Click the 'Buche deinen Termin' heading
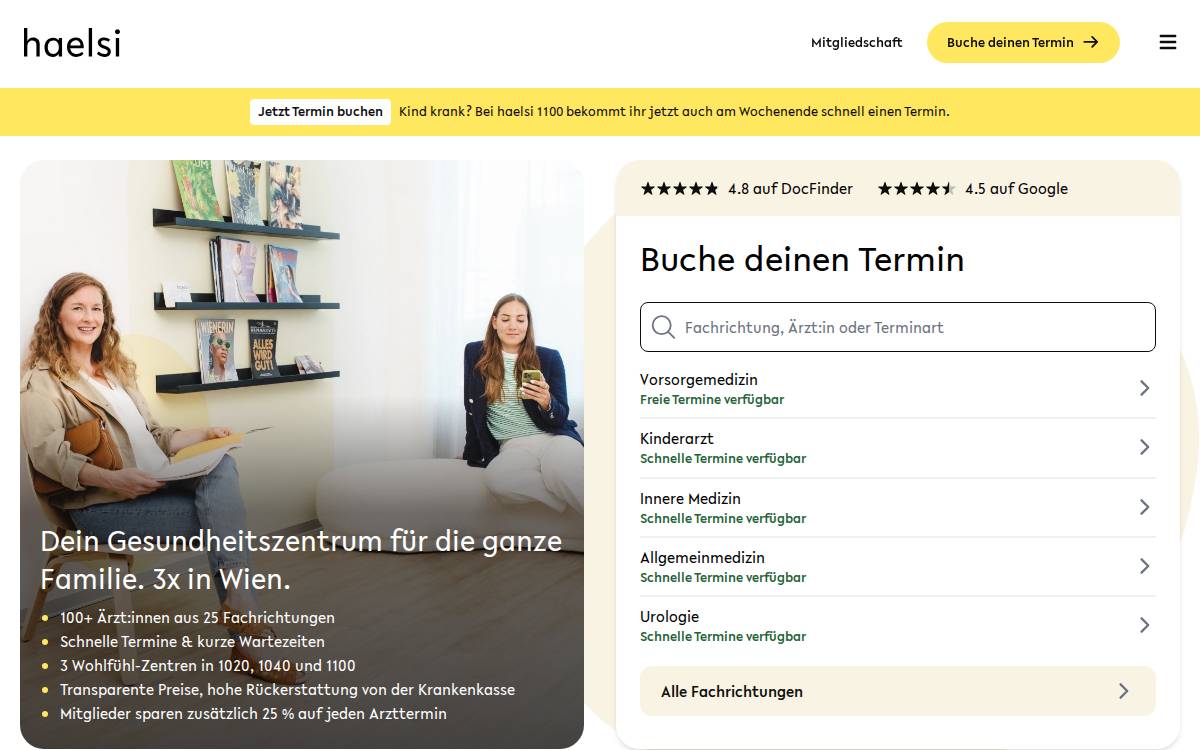Viewport: 1200px width, 750px height. point(802,260)
